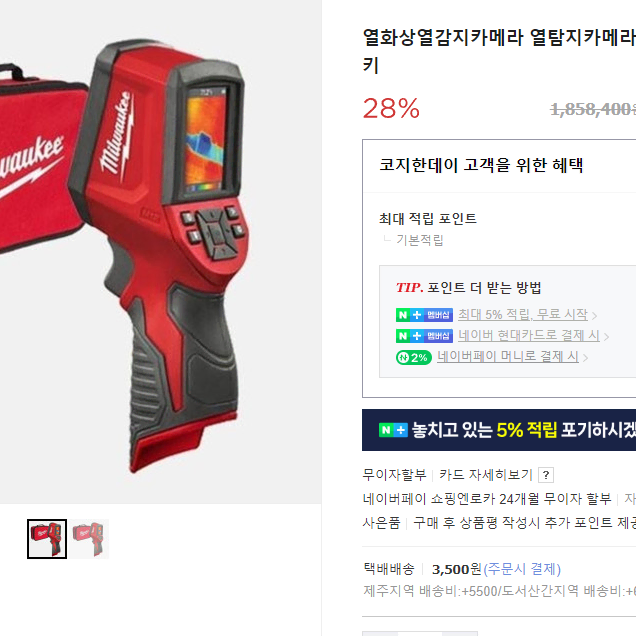Open the 네이버페이 머니로 결제 시 link
The image size is (636, 636).
point(507,357)
